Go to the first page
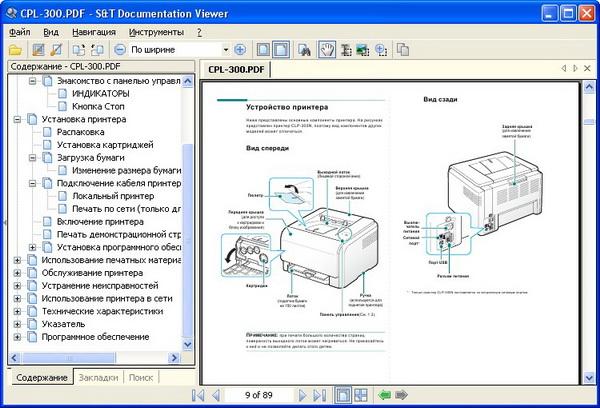 tap(198, 395)
